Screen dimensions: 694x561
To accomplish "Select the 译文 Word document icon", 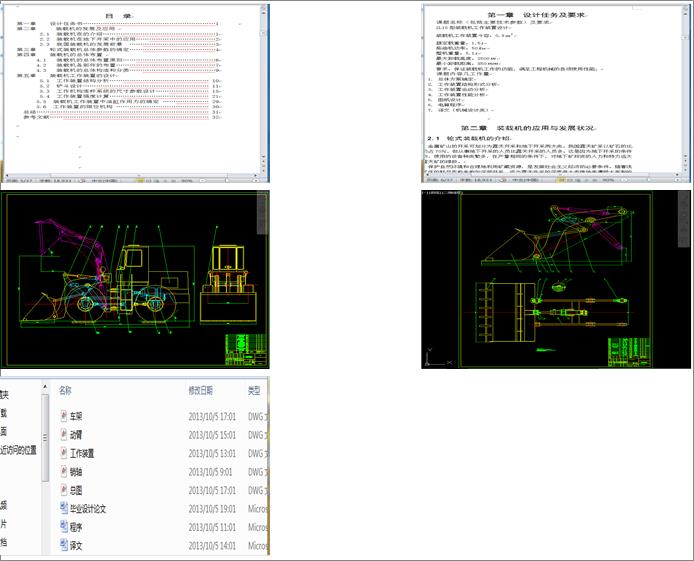I will pos(64,546).
